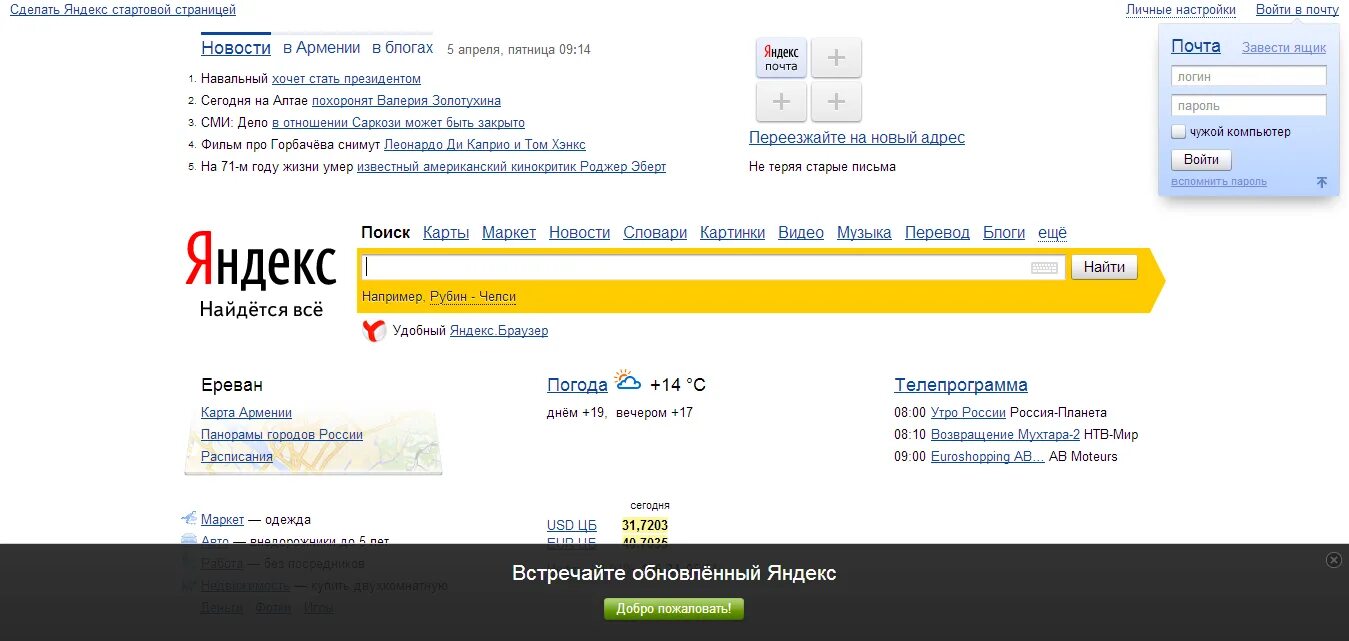Open Панорамы городов России link
The image size is (1349, 641).
(x=282, y=434)
